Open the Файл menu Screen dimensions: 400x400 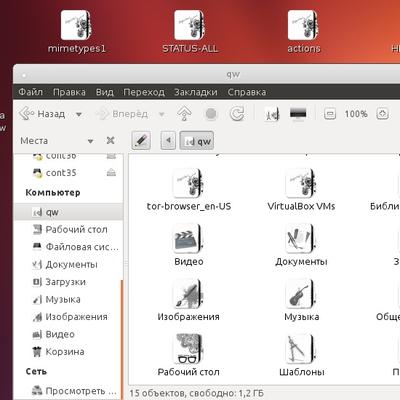(31, 92)
